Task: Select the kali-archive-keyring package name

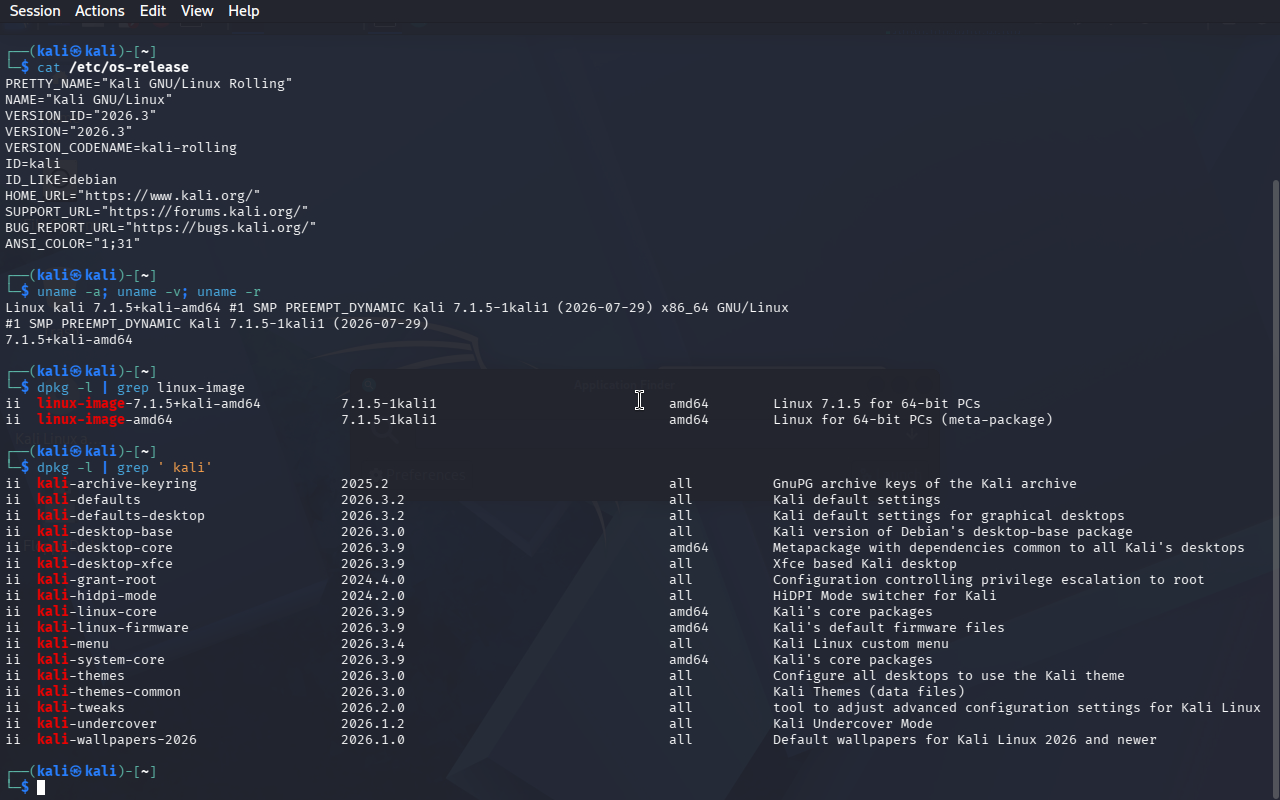Action: [117, 483]
